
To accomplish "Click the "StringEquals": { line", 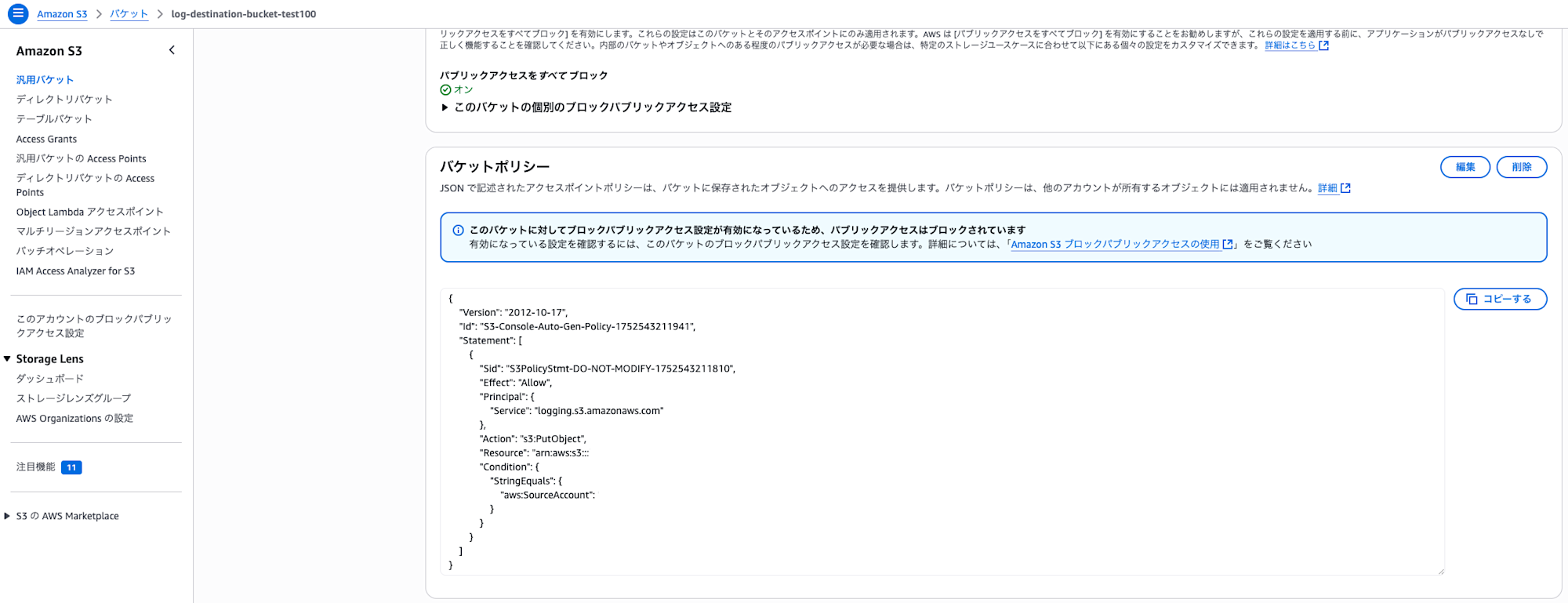I will [x=526, y=481].
